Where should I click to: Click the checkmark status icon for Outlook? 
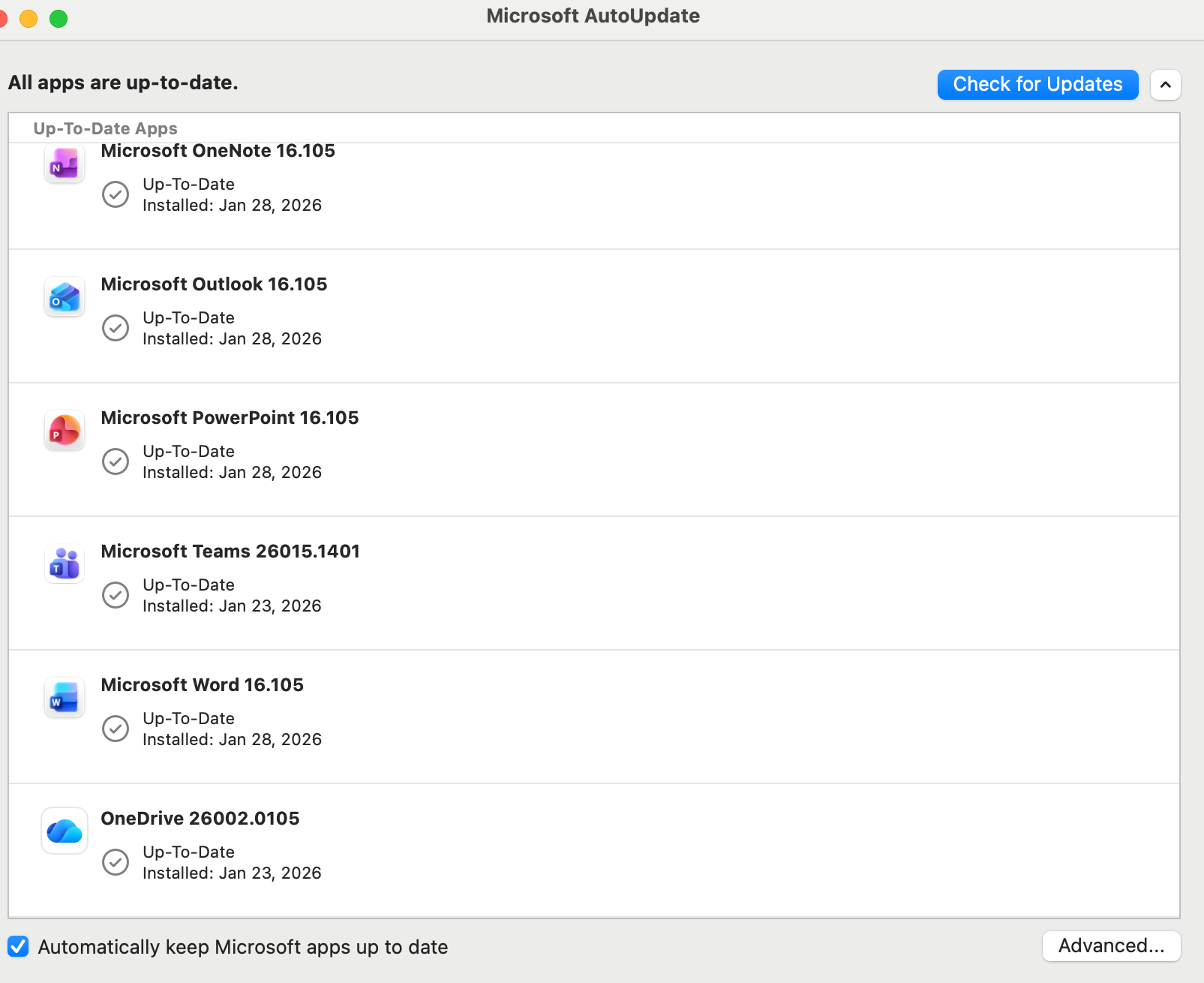click(116, 328)
